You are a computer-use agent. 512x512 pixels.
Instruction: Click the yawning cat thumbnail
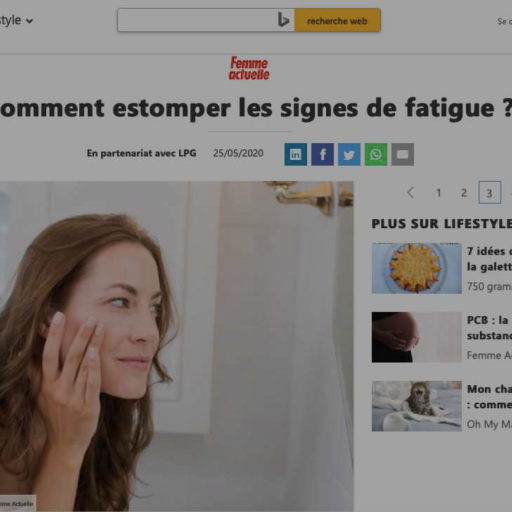[417, 406]
